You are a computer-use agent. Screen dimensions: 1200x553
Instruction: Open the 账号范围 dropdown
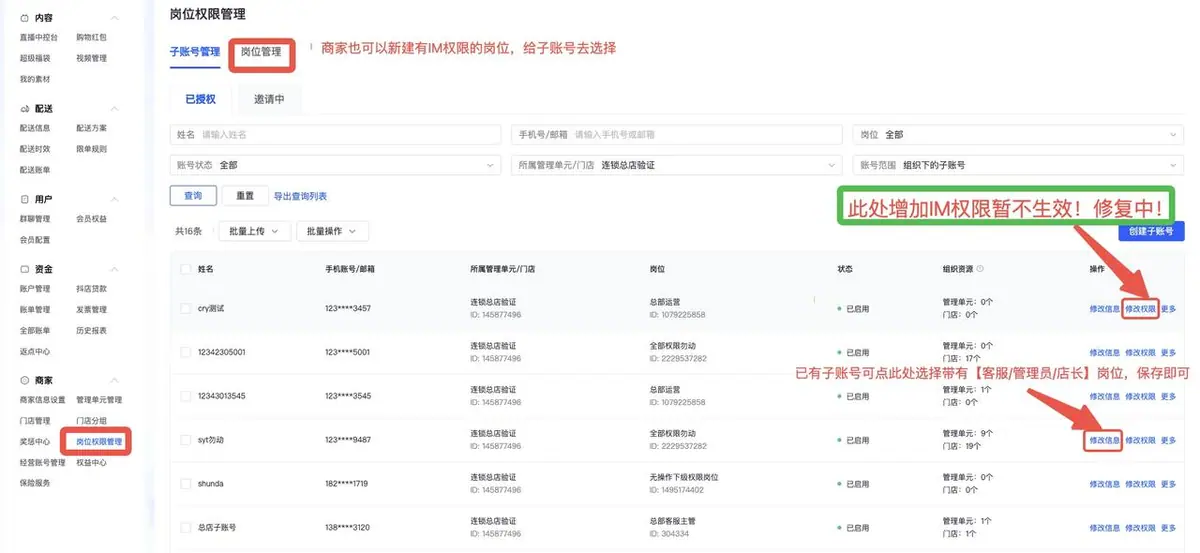click(x=1017, y=164)
